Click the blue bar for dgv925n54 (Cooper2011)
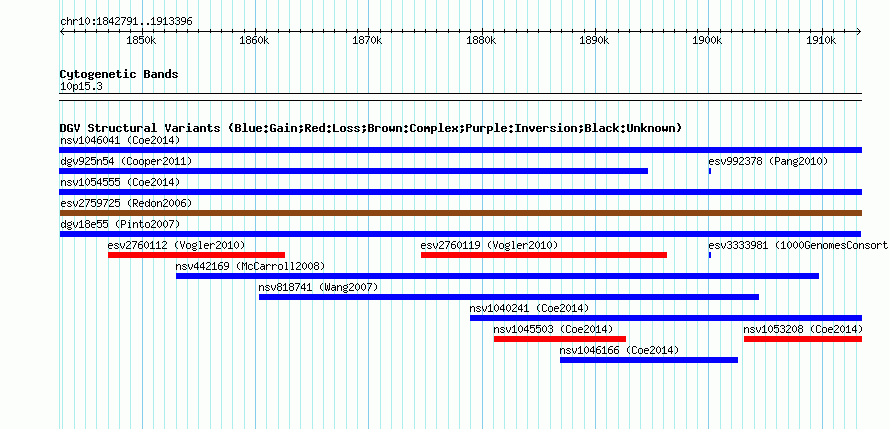This screenshot has width=890, height=429. coord(354,171)
